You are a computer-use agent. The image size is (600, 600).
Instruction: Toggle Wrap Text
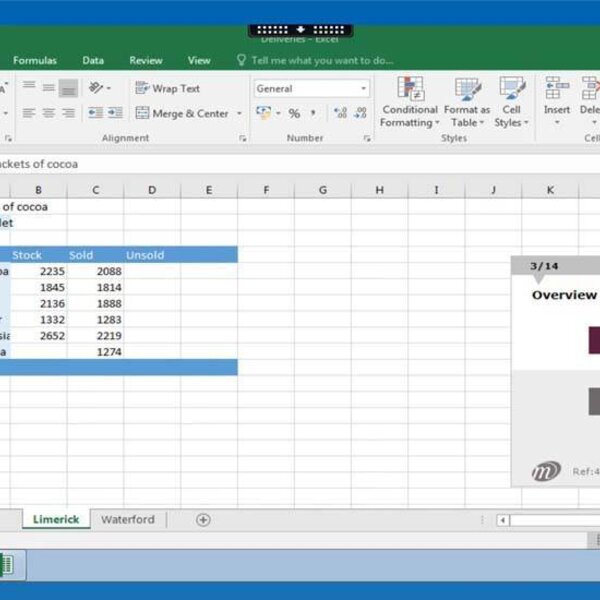click(x=168, y=88)
